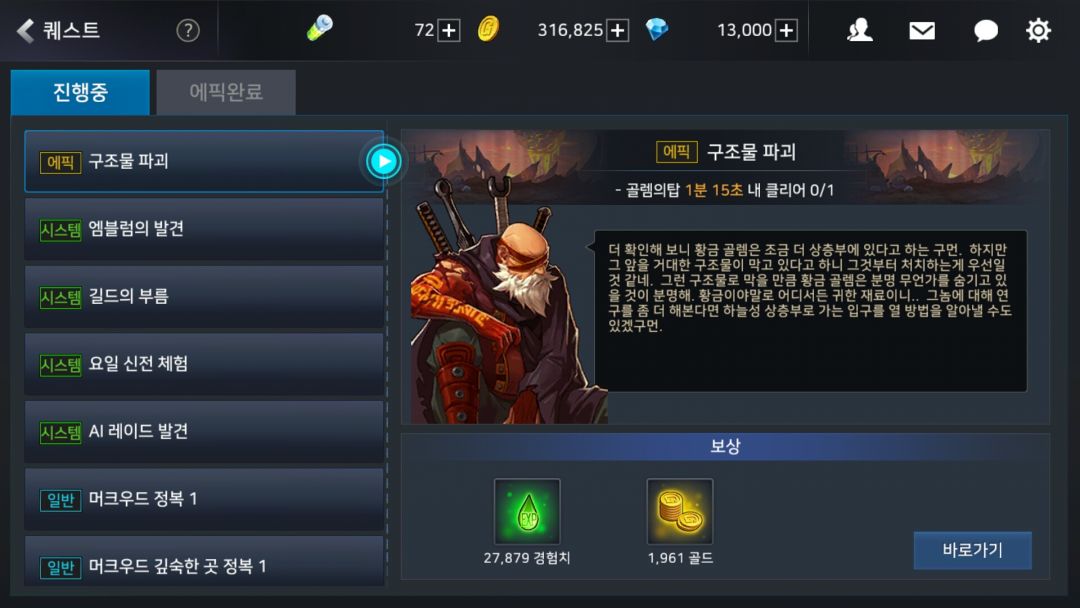
Task: Click the blue play button on 구조물 파괴
Action: (x=384, y=162)
